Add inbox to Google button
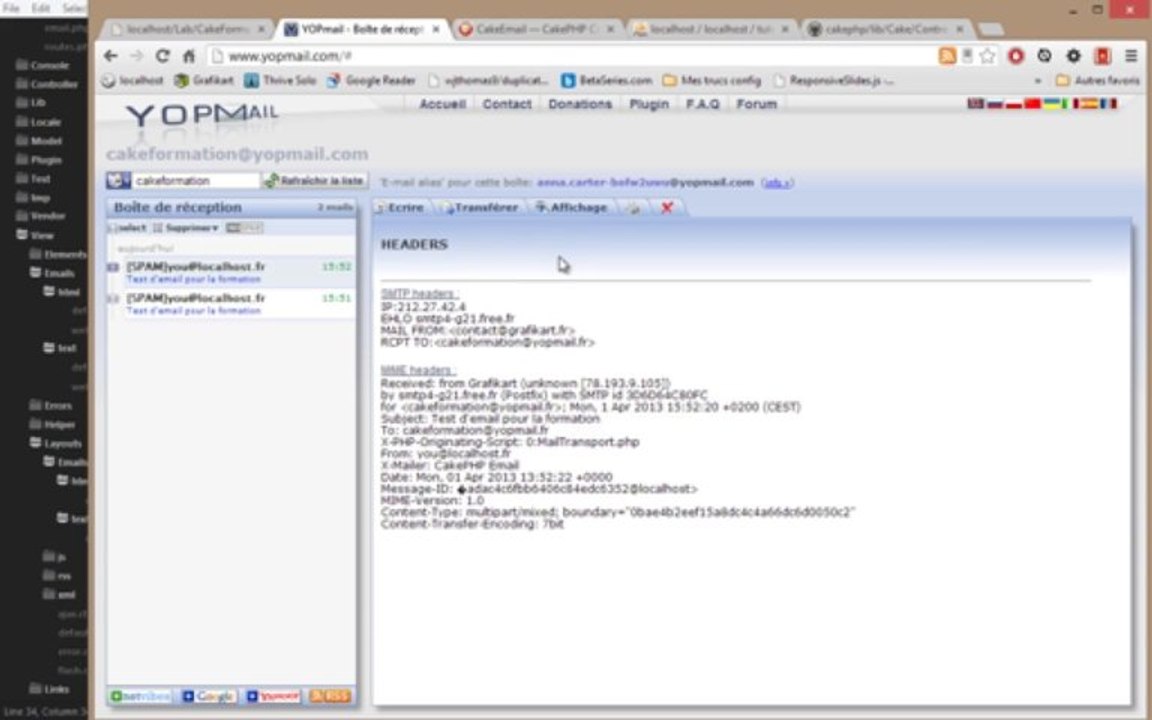 (209, 696)
